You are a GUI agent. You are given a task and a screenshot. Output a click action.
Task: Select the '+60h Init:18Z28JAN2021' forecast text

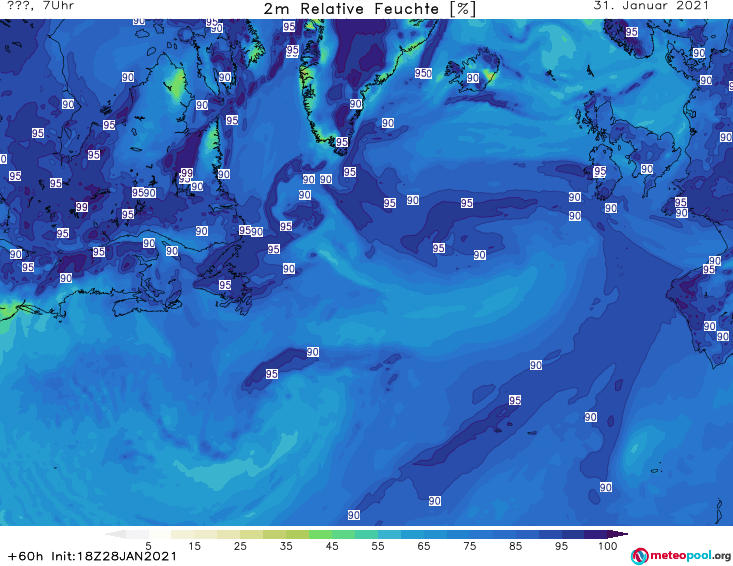92,556
